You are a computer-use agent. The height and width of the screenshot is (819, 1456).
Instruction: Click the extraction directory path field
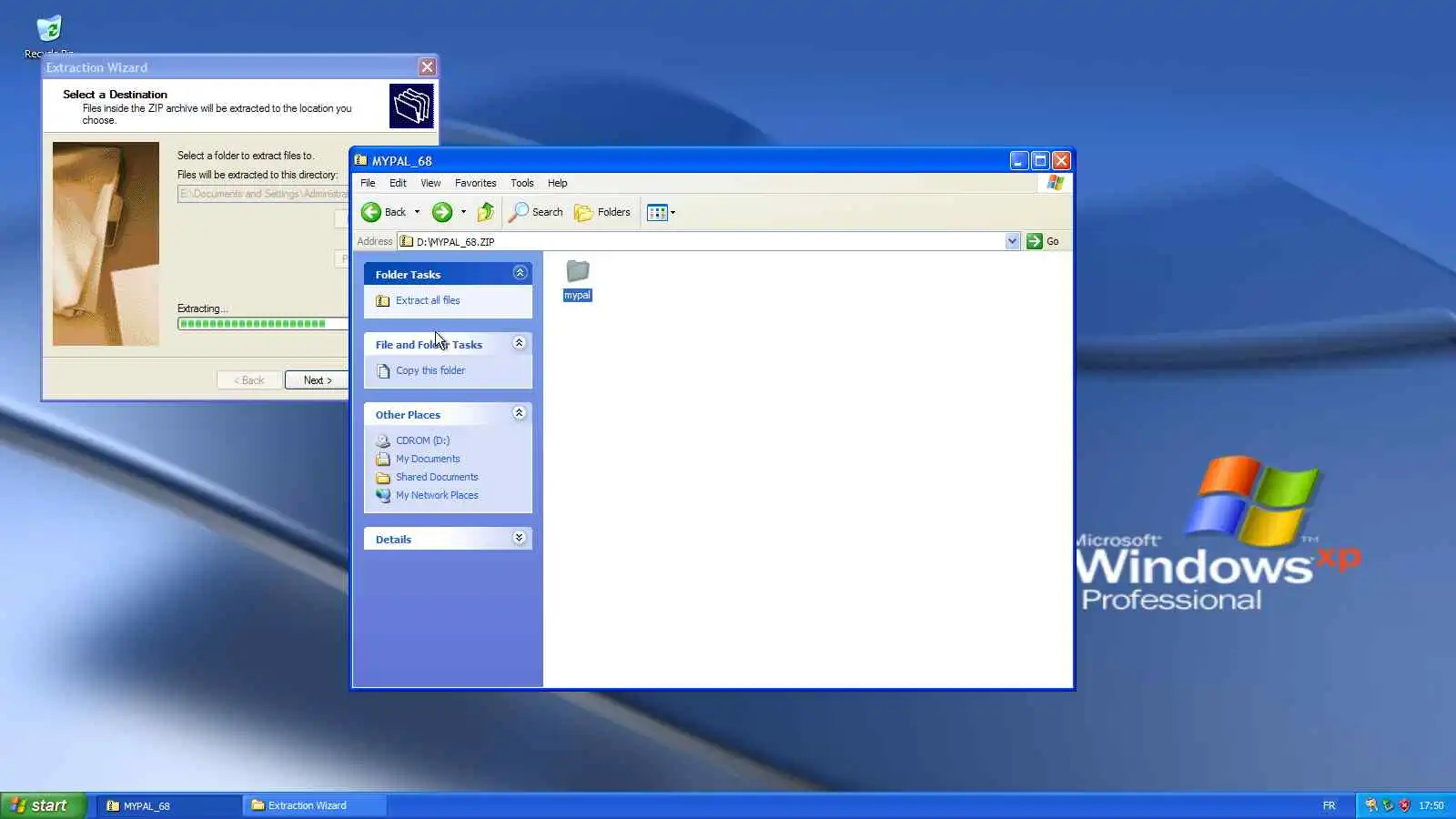(263, 194)
